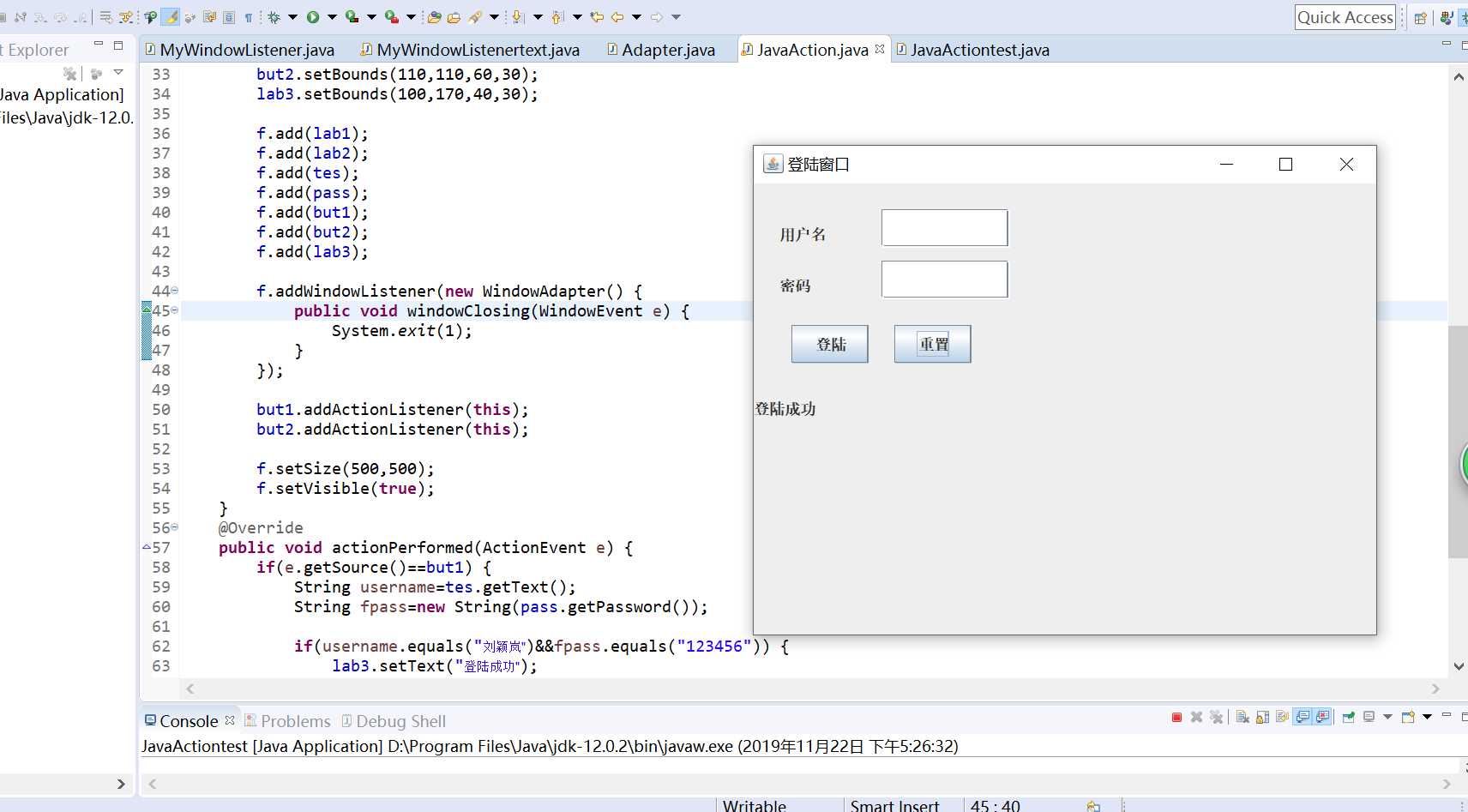Viewport: 1468px width, 812px height.
Task: Click the Smart Insert status entry
Action: coord(894,805)
